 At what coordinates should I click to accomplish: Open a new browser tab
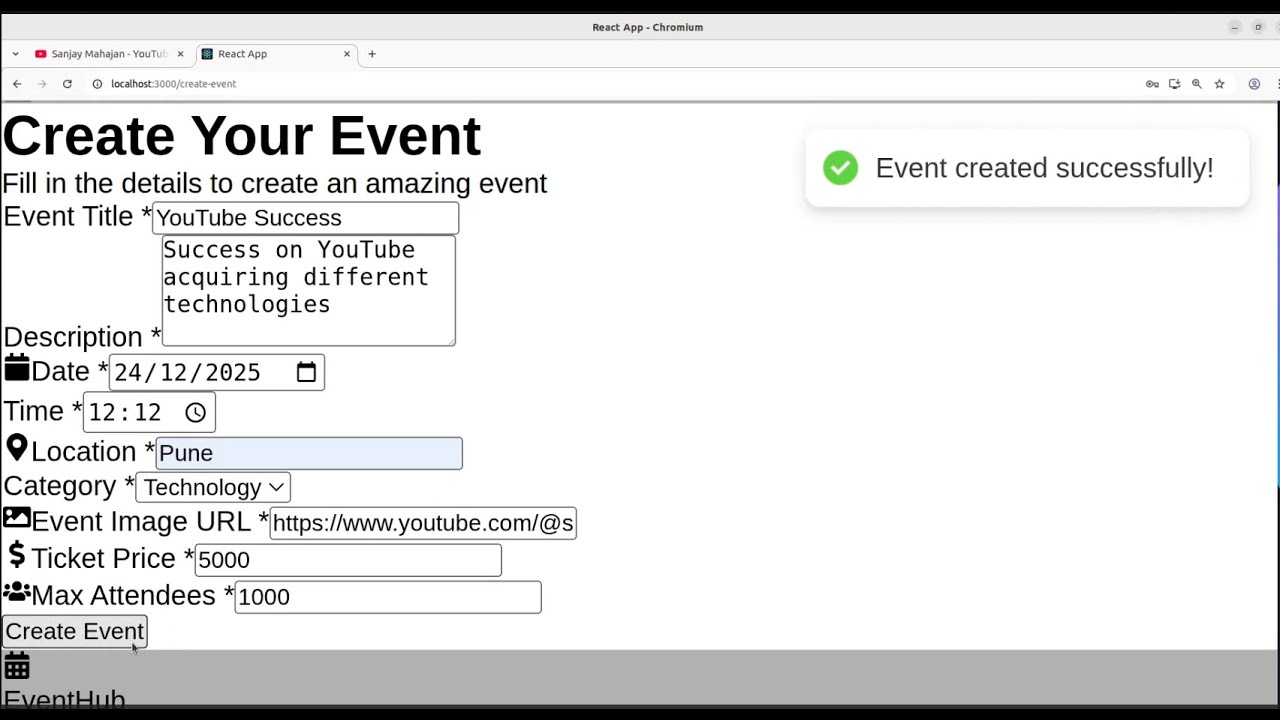coord(372,54)
